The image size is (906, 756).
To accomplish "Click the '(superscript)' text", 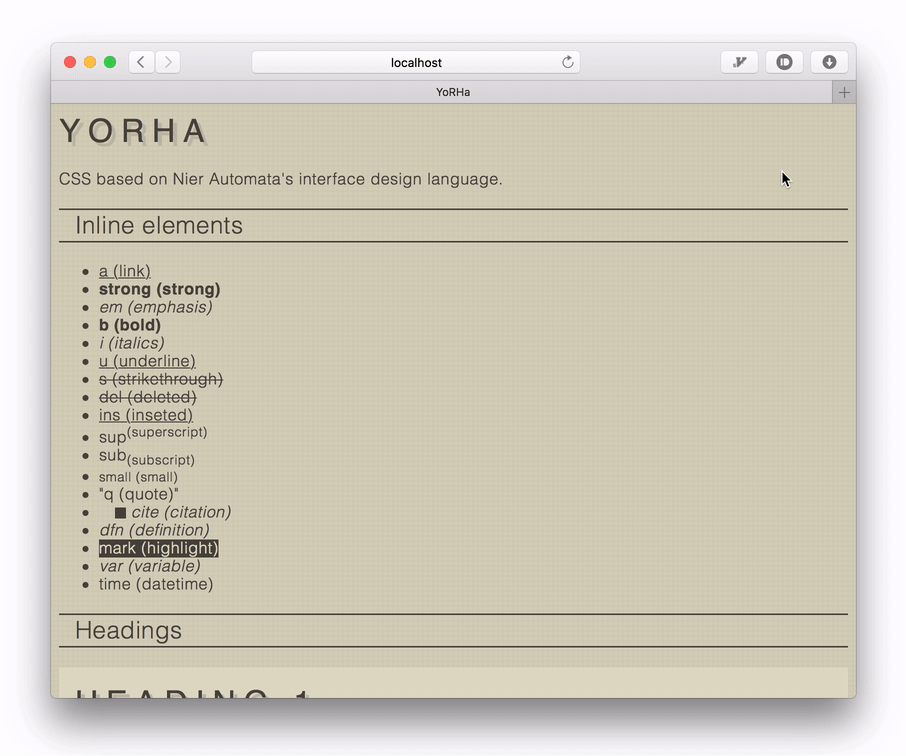I will point(167,432).
